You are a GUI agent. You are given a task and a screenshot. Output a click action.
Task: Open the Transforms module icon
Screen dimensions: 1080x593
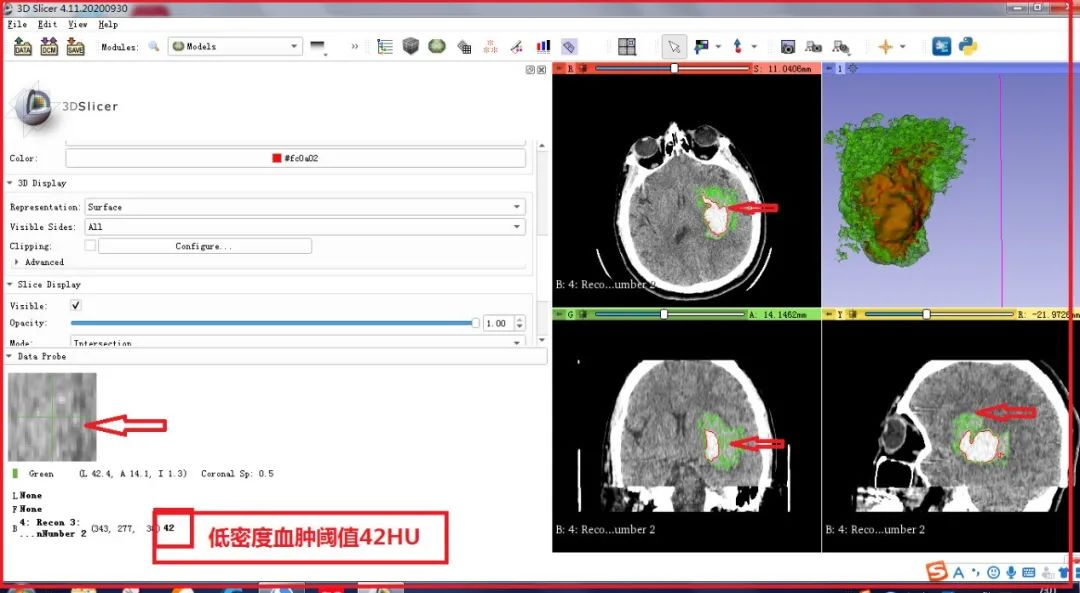point(464,47)
